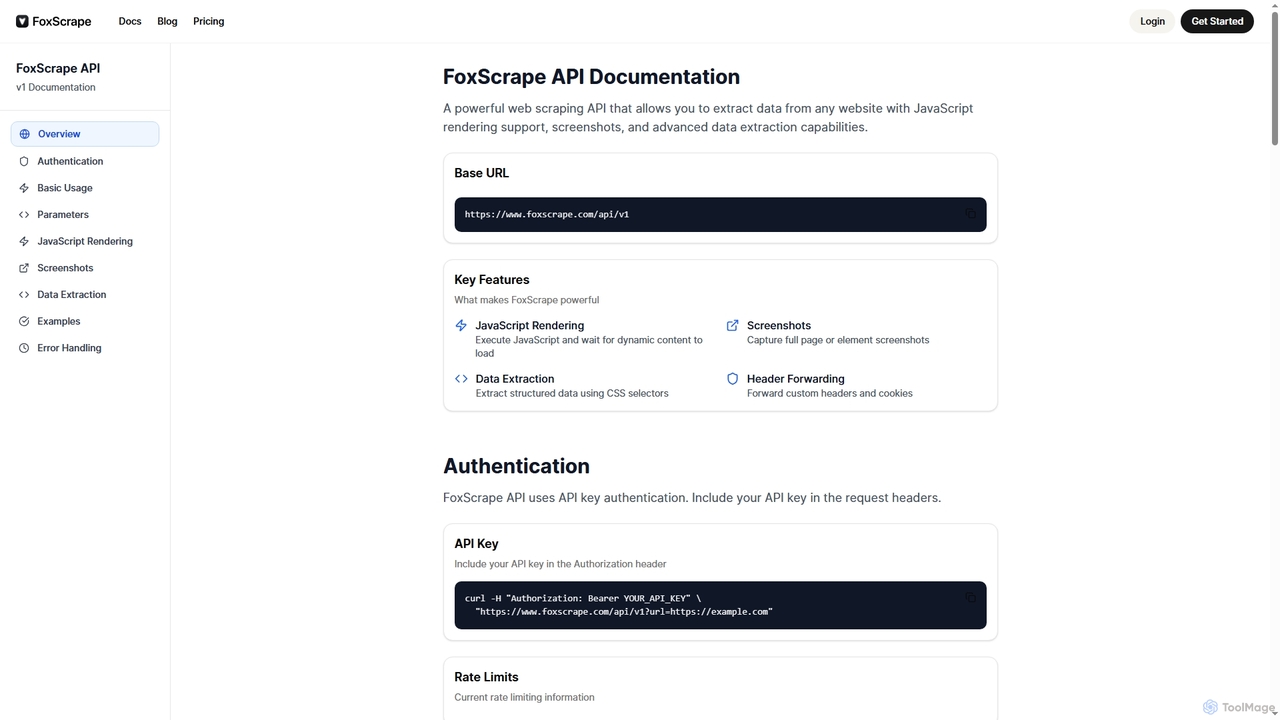1280x720 pixels.
Task: Click the 'Key Features' card title
Action: (492, 280)
